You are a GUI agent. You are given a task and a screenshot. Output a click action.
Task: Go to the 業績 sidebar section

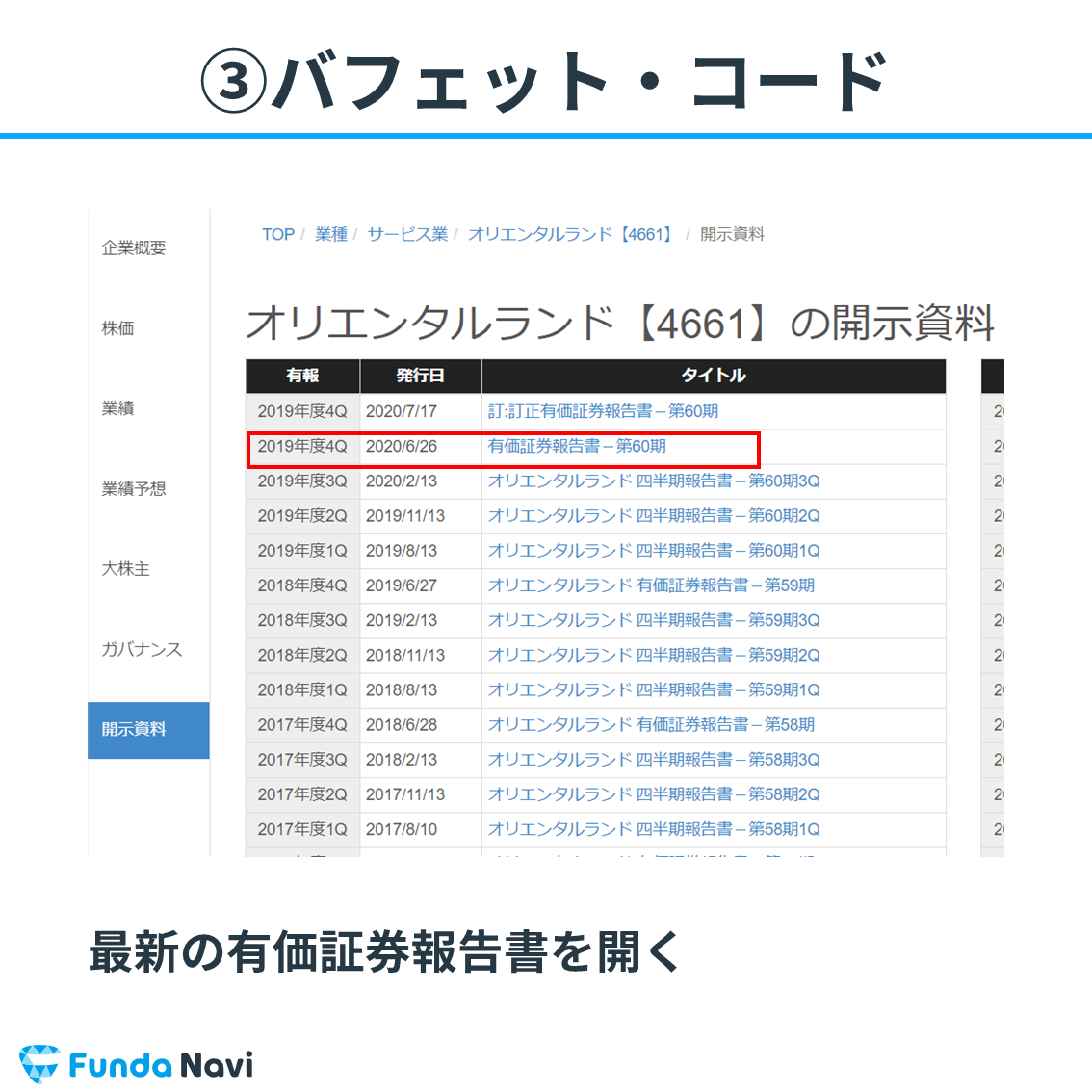[117, 408]
